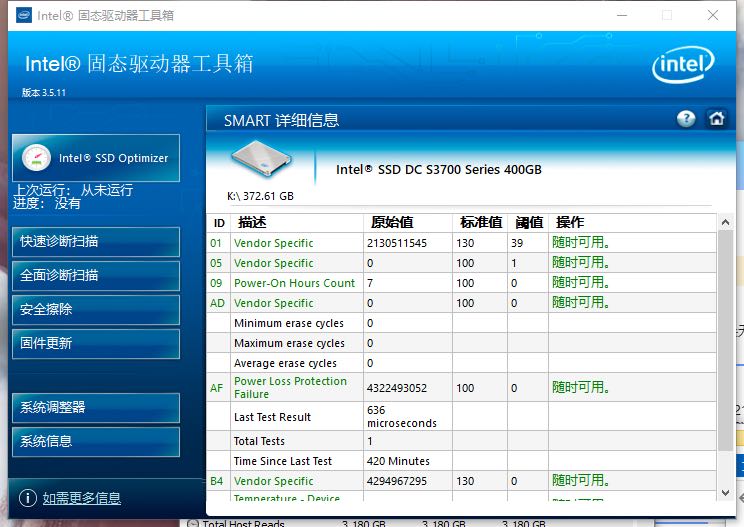
Task: Select attribute B4 Vendor Specific row
Action: [x=461, y=481]
